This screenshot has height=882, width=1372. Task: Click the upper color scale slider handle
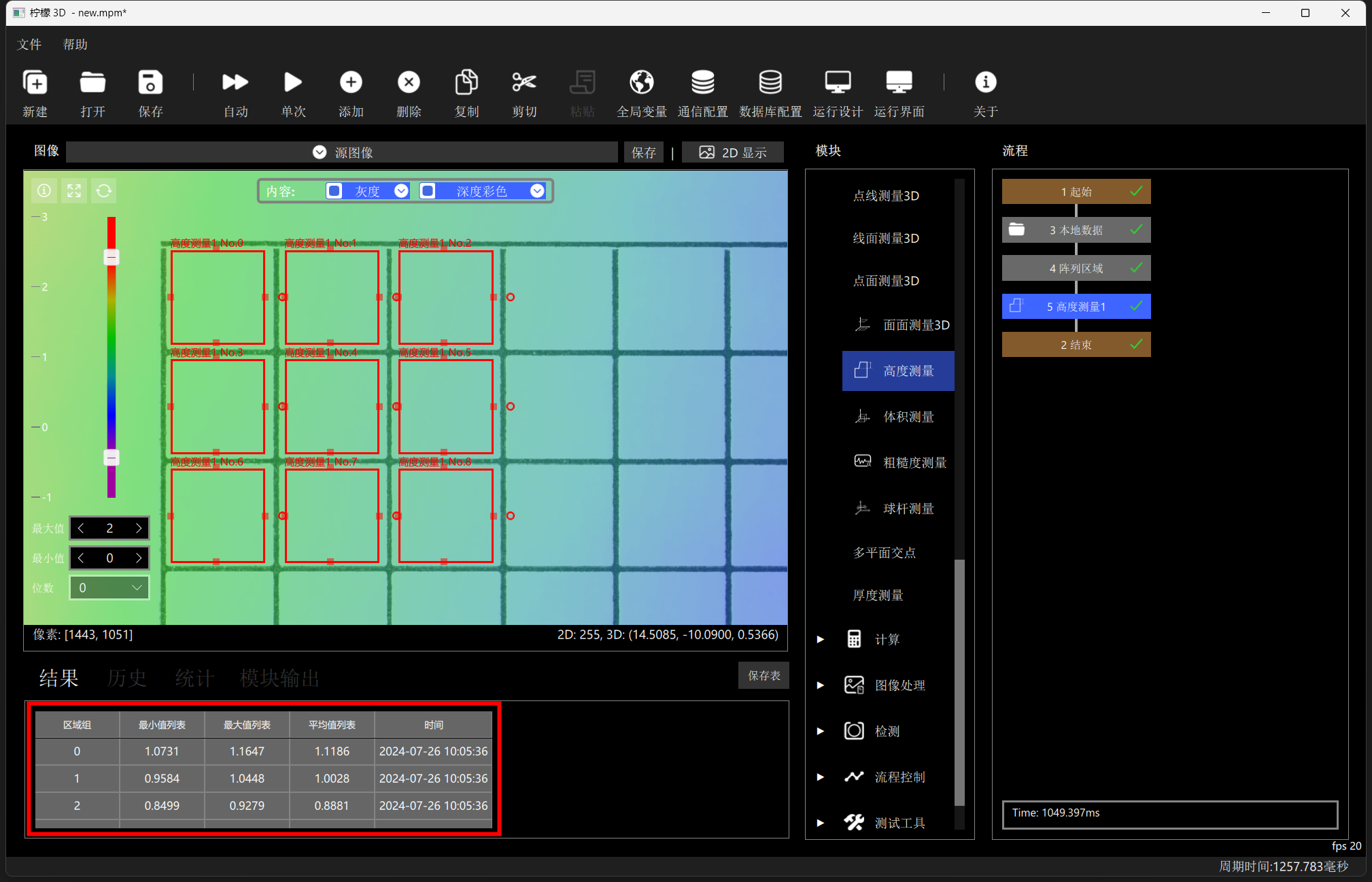coord(112,257)
